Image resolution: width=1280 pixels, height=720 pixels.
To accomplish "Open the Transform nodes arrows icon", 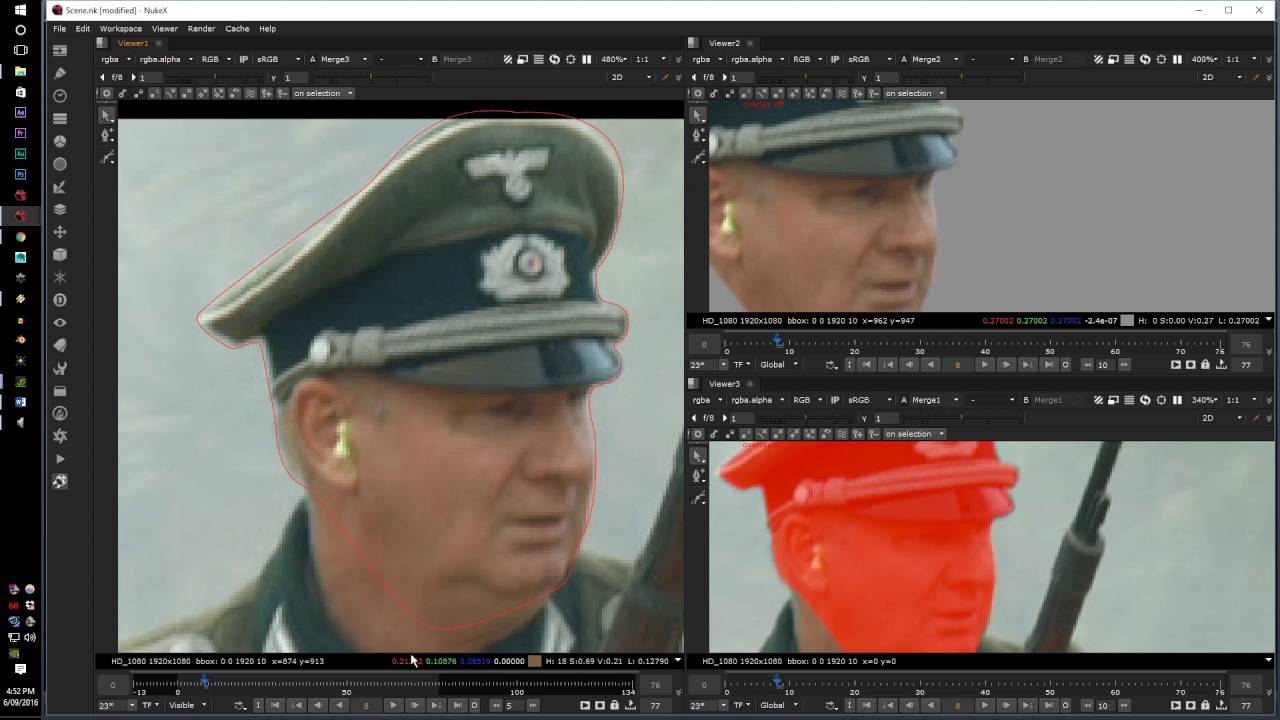I will [60, 232].
